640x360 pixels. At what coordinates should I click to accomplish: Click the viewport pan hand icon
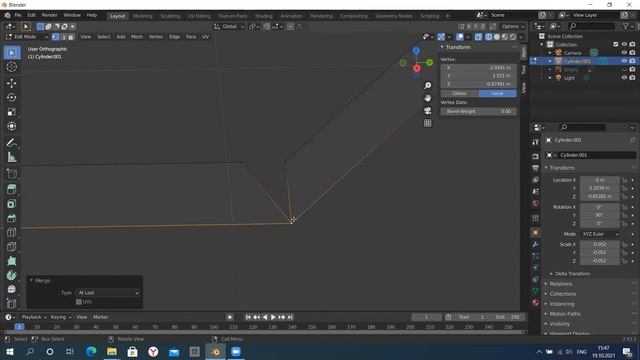point(427,98)
